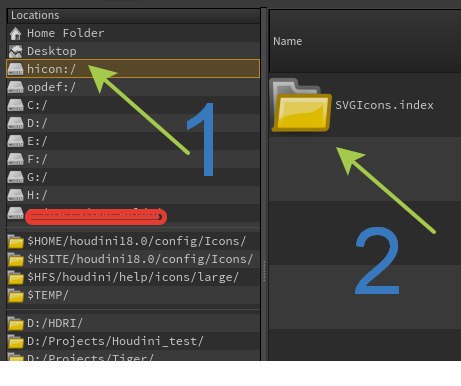
Task: Click the $HOME config Icons folder icon
Action: click(15, 241)
